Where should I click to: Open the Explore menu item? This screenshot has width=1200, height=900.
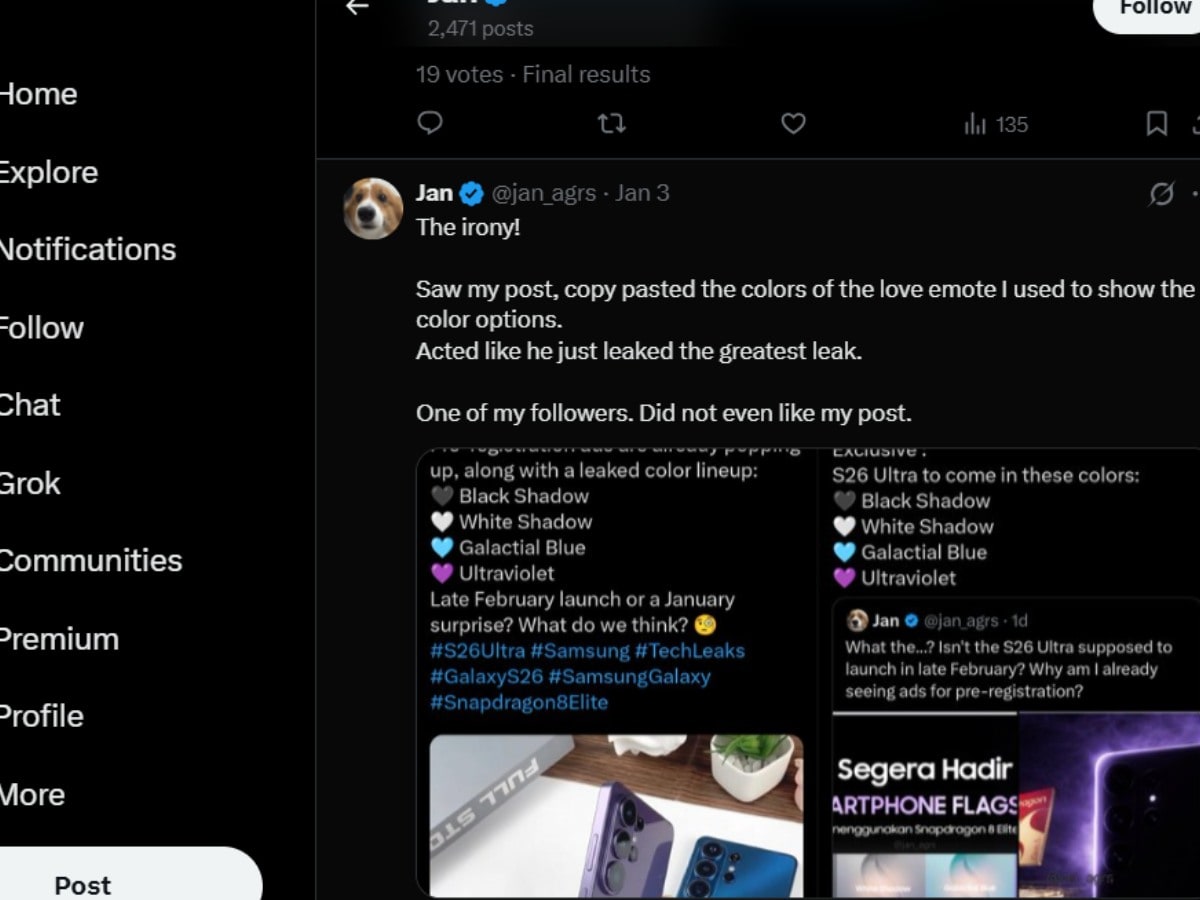click(x=48, y=172)
